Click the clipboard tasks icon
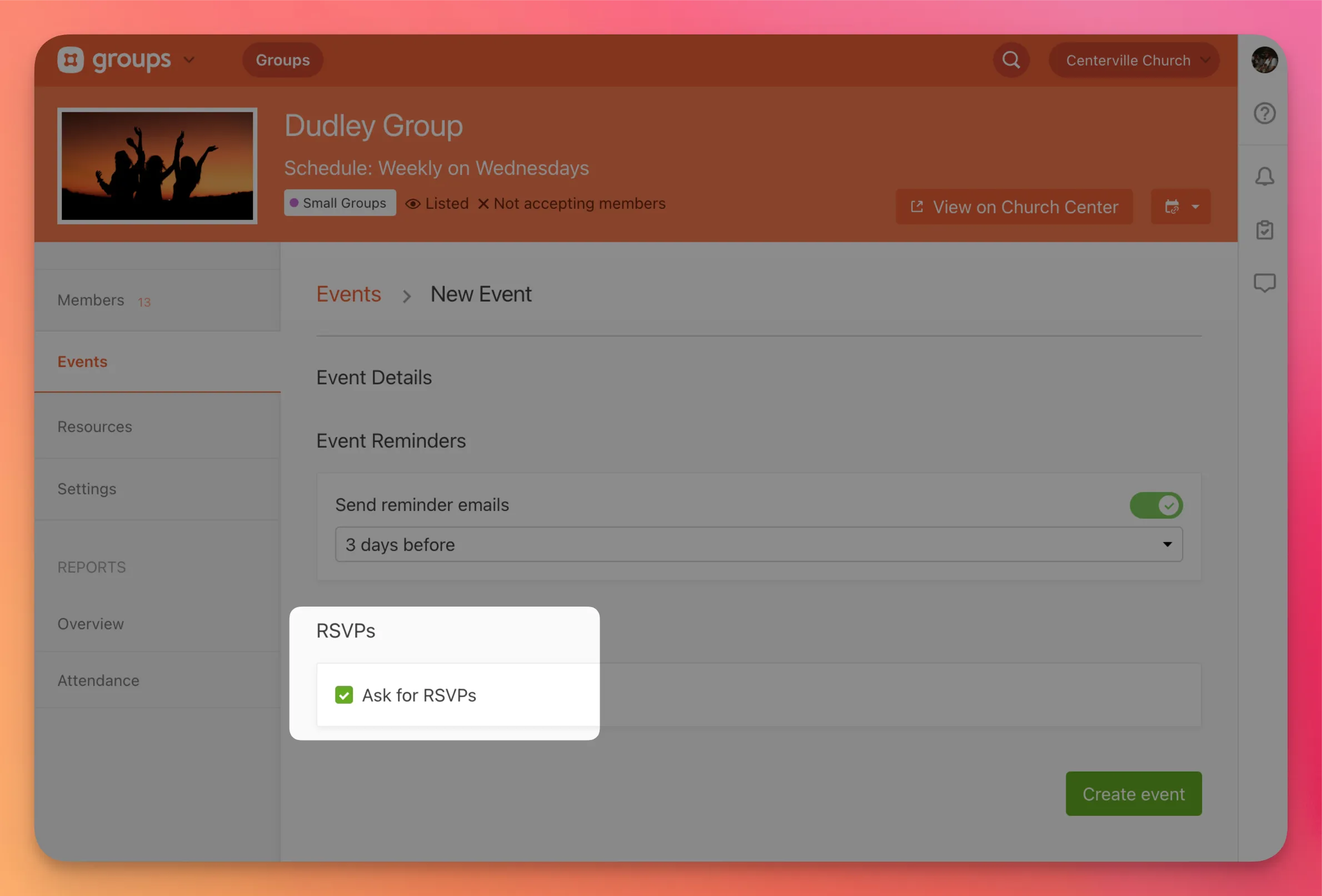 pyautogui.click(x=1264, y=229)
